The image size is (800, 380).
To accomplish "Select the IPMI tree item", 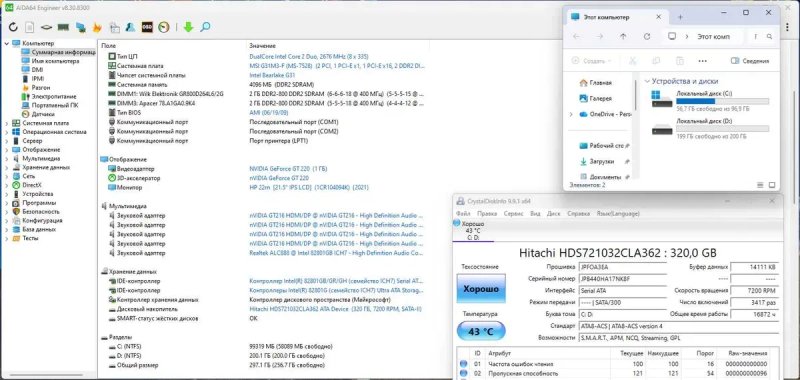I will point(38,79).
